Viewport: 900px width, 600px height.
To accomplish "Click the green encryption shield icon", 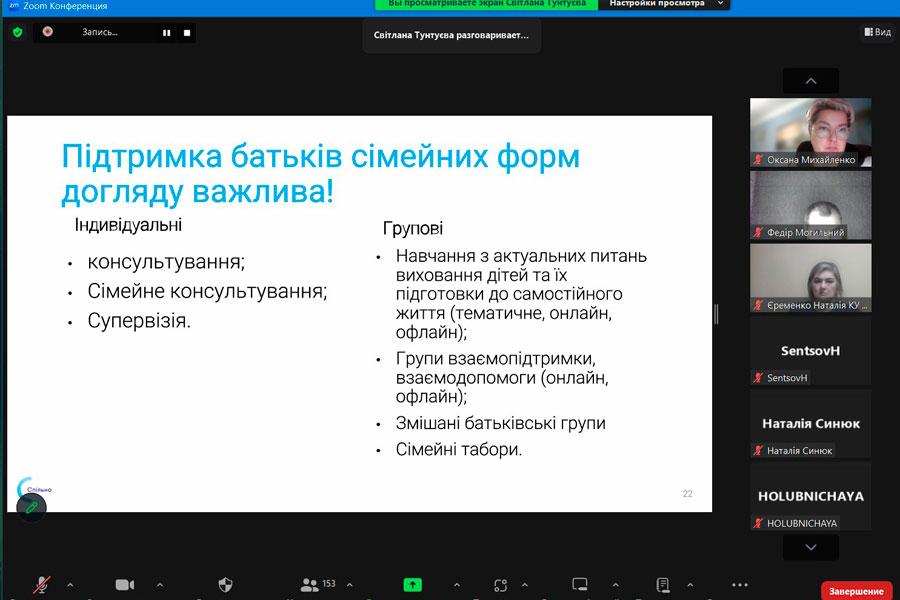I will pos(18,32).
